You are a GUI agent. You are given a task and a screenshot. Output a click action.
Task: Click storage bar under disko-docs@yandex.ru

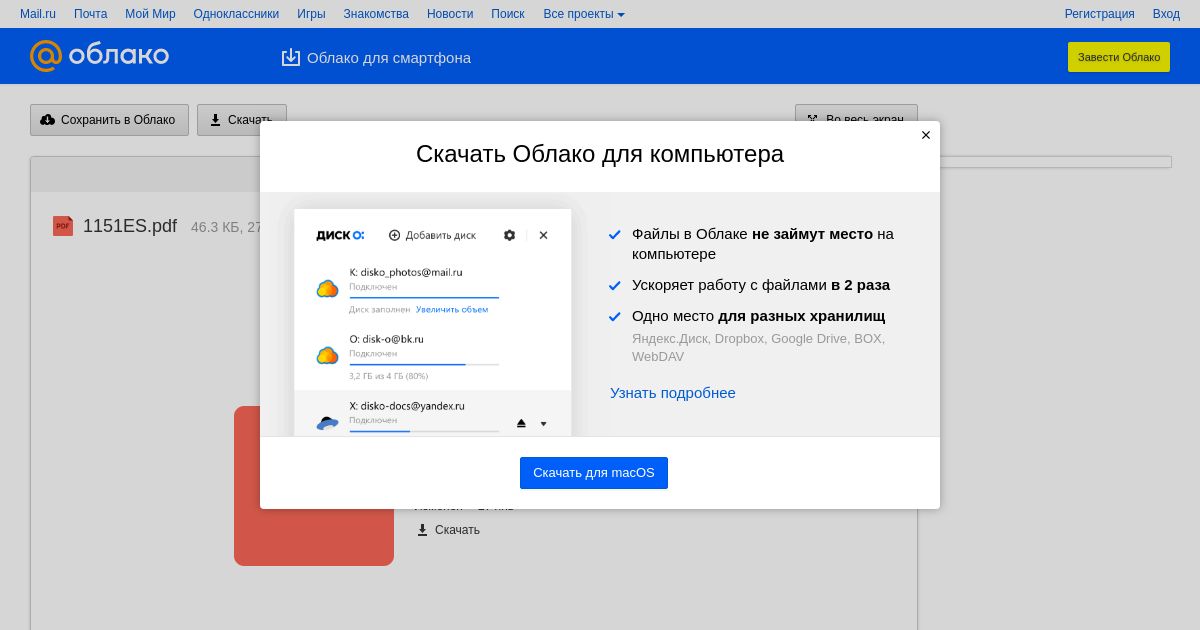424,431
